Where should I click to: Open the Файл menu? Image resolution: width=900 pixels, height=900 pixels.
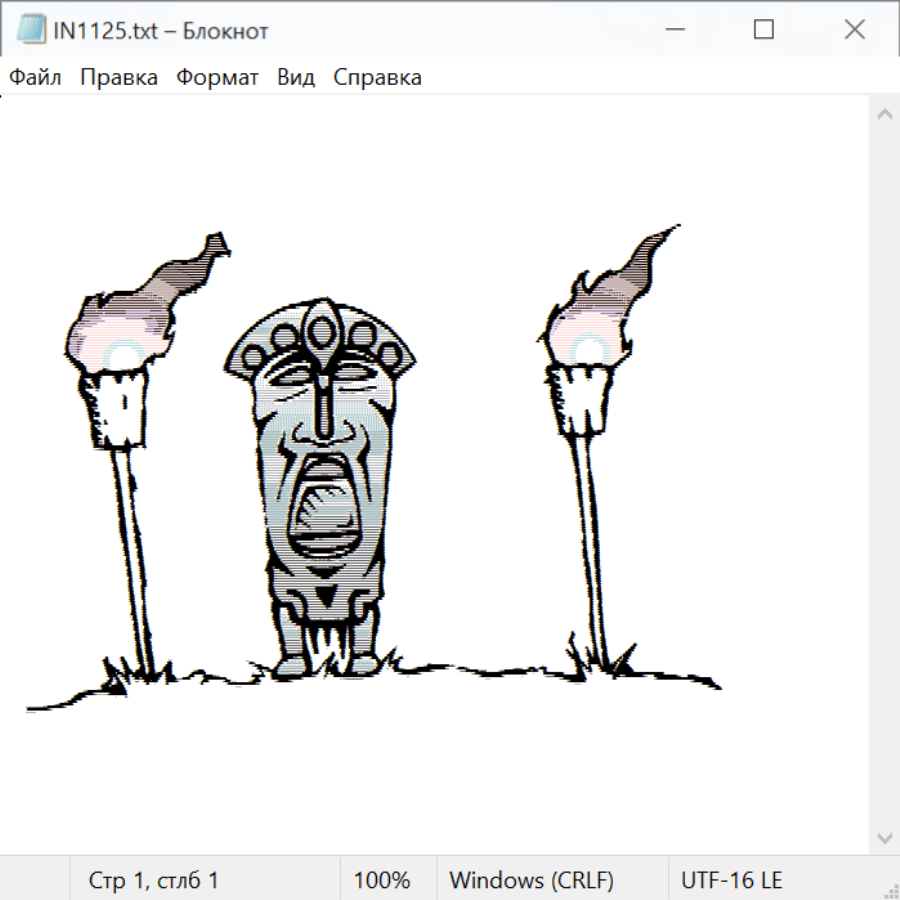(x=35, y=77)
